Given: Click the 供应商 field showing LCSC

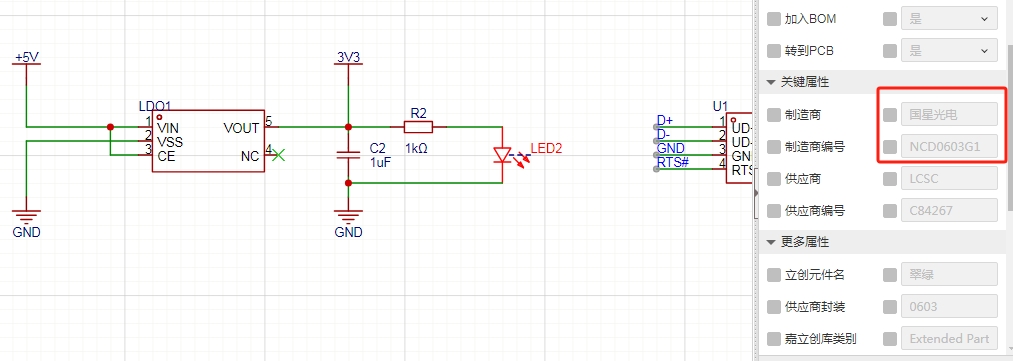Looking at the screenshot, I should click(949, 178).
